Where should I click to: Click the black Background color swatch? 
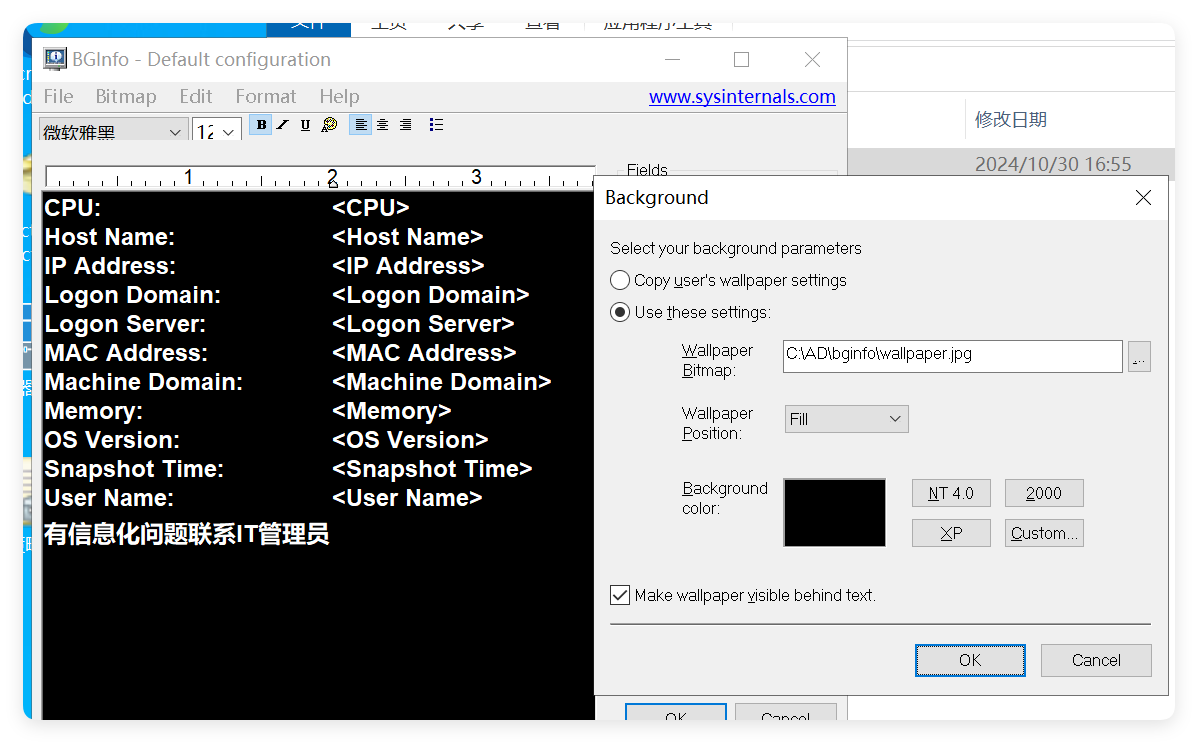click(x=834, y=512)
